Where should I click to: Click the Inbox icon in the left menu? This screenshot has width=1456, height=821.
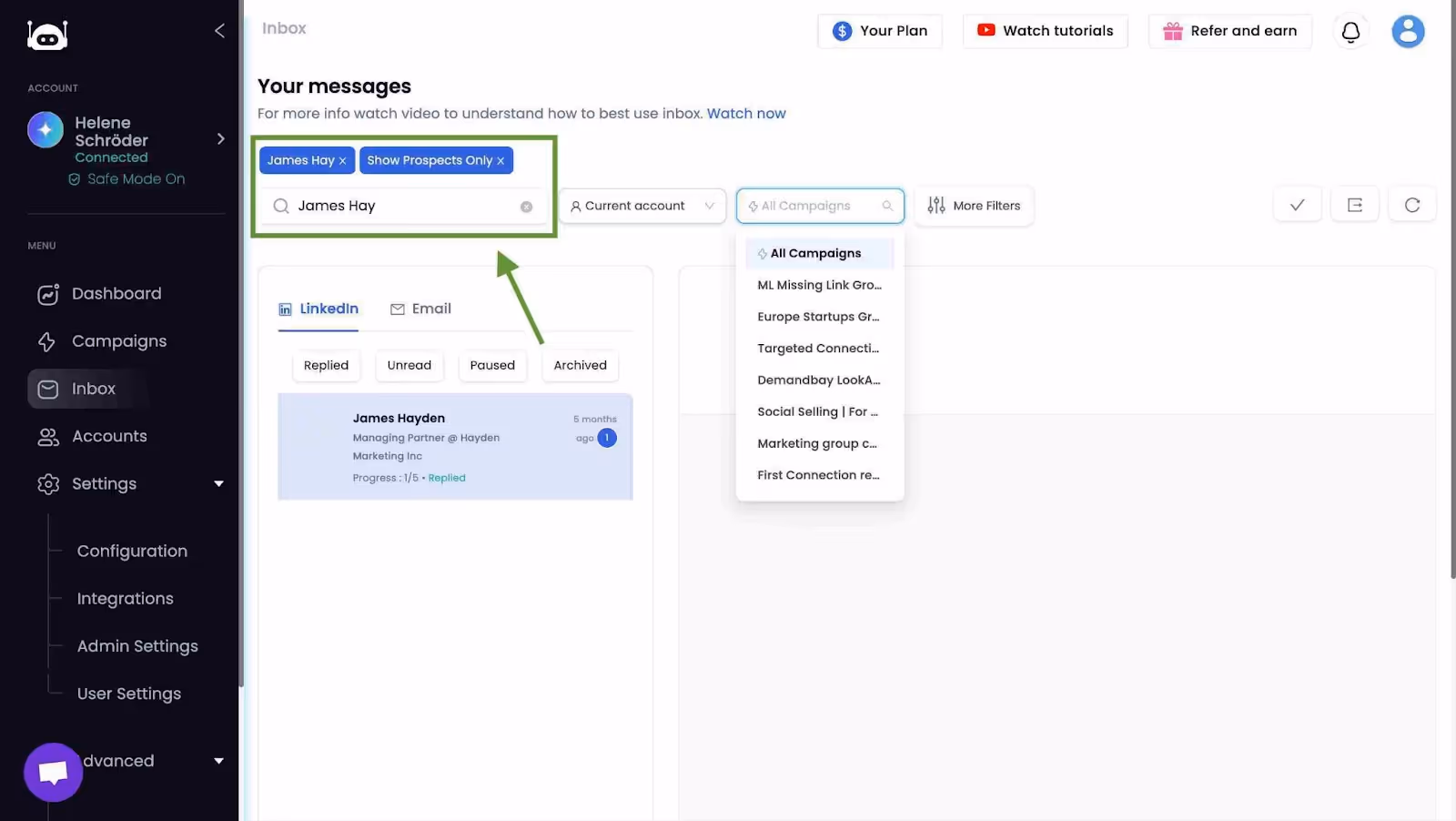coord(46,389)
